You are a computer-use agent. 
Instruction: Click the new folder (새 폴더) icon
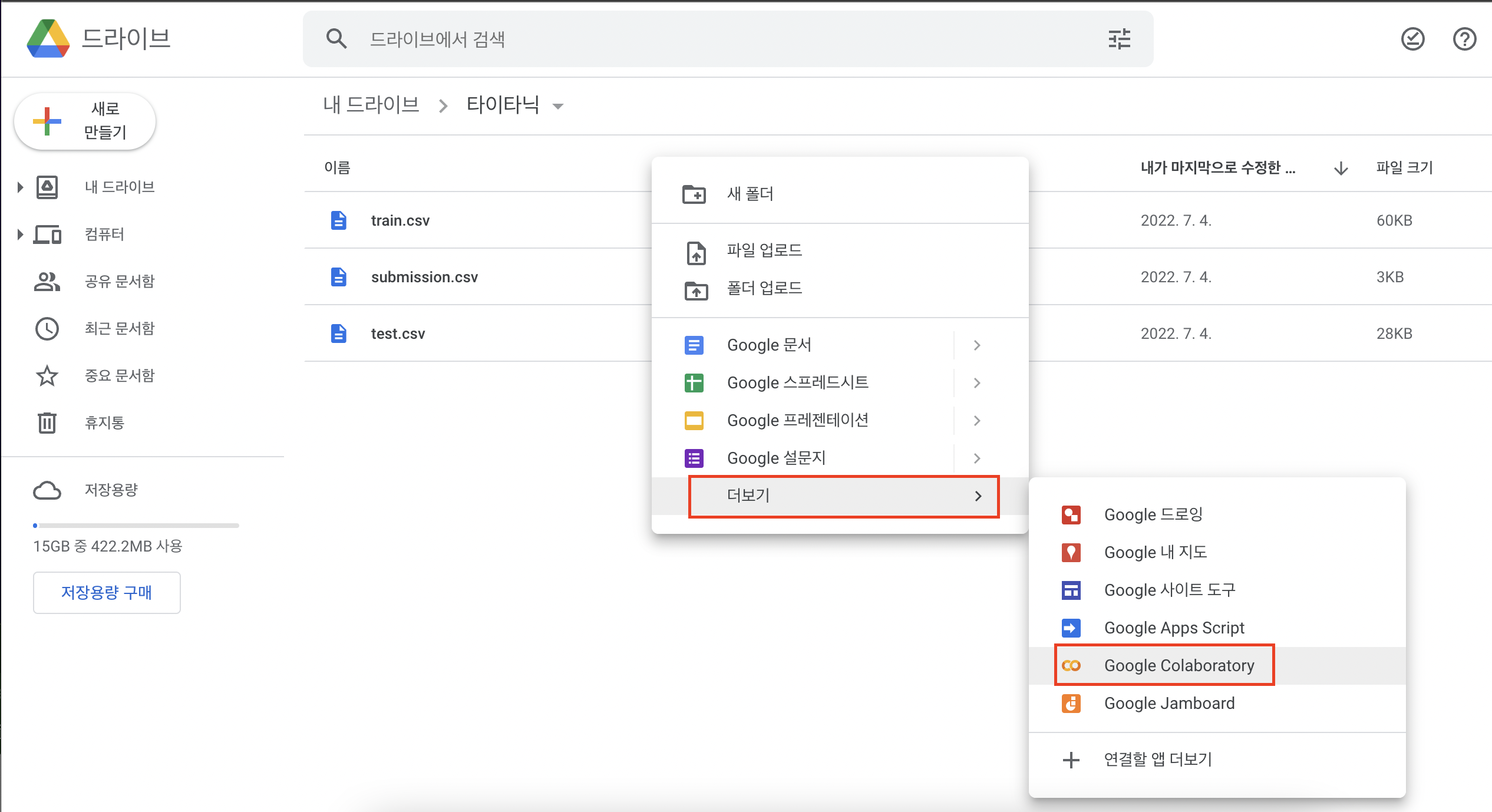click(x=694, y=194)
